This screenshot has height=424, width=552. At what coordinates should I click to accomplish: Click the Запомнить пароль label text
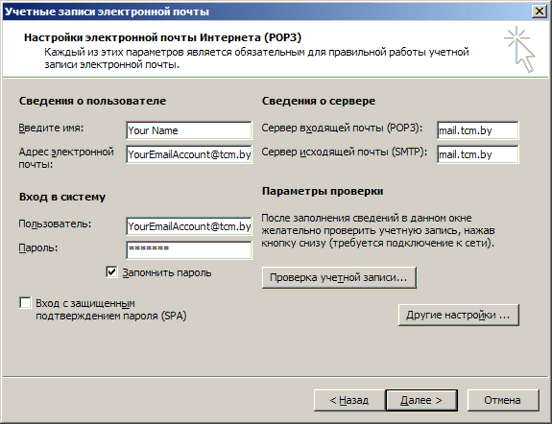click(x=167, y=273)
